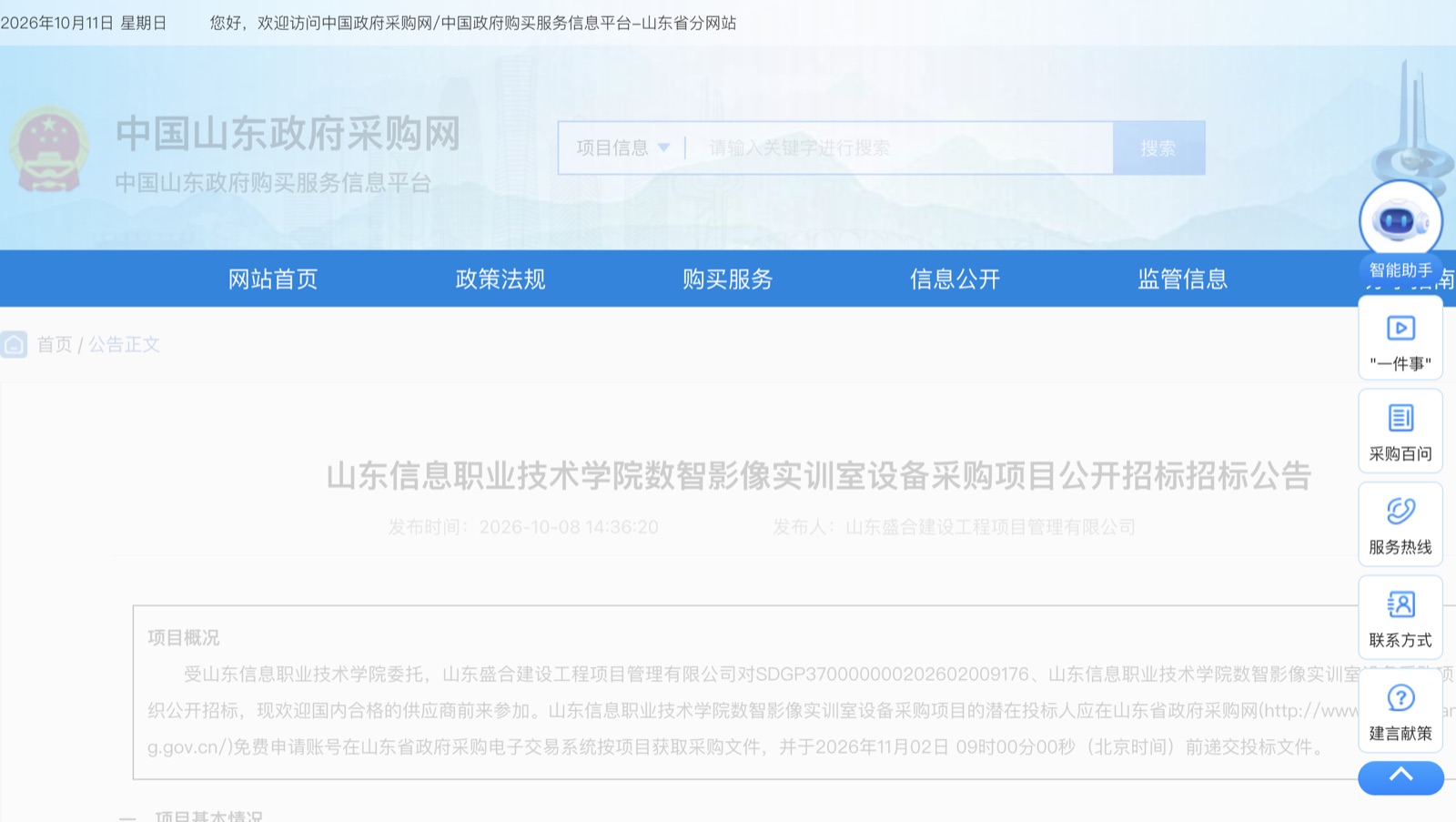Viewport: 1456px width, 822px height.
Task: Expand the 项目信息 search type dropdown
Action: click(623, 147)
